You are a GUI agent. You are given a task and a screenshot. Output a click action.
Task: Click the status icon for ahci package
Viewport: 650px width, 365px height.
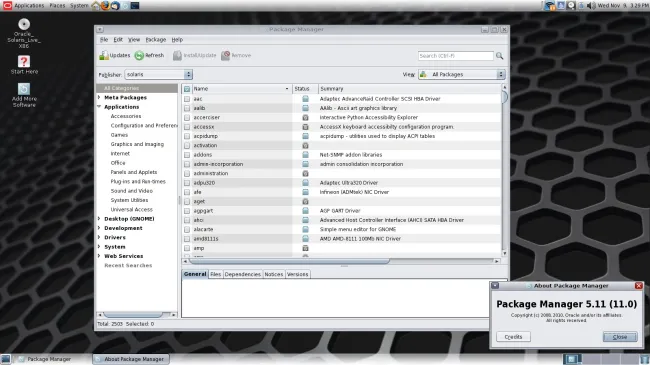306,220
